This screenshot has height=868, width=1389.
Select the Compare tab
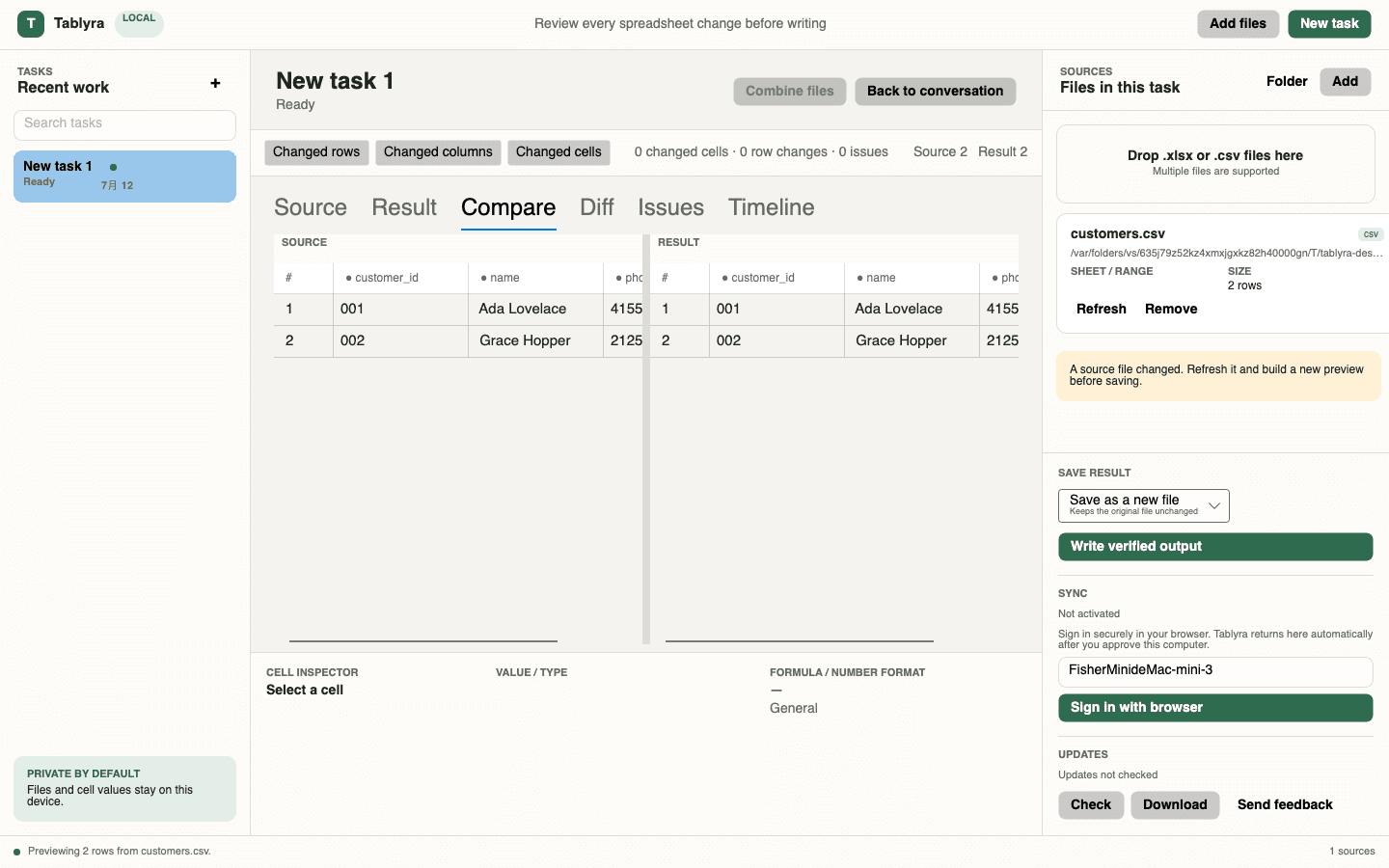(508, 207)
